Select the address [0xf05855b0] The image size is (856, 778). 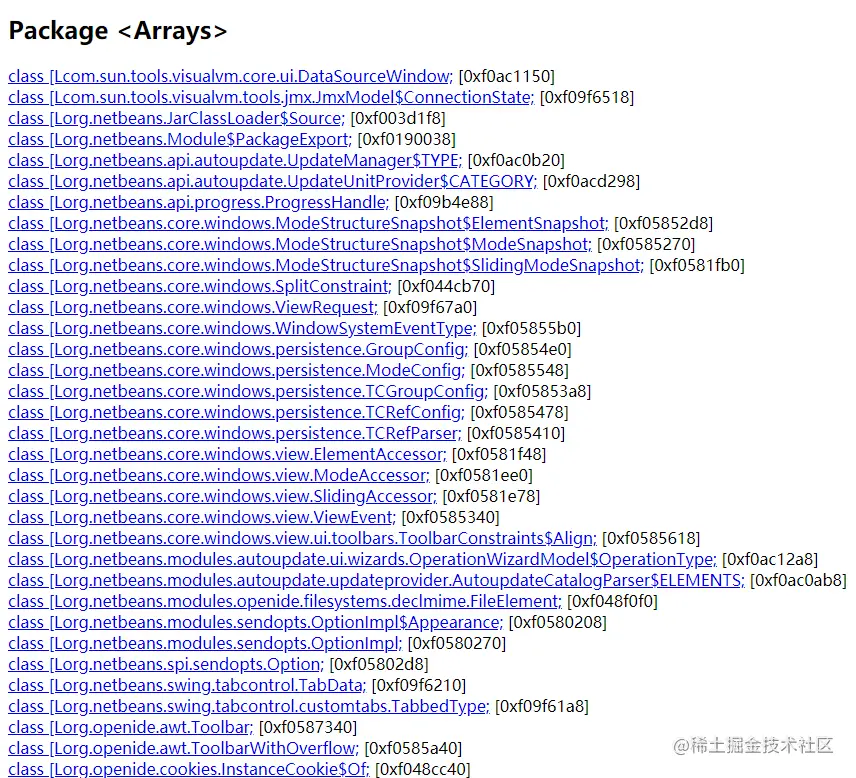[531, 329]
